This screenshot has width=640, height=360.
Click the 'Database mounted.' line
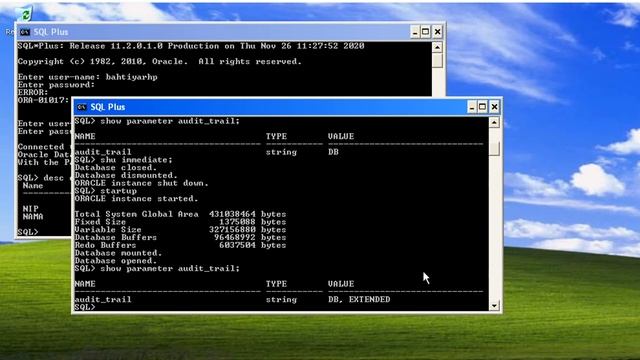[118, 253]
